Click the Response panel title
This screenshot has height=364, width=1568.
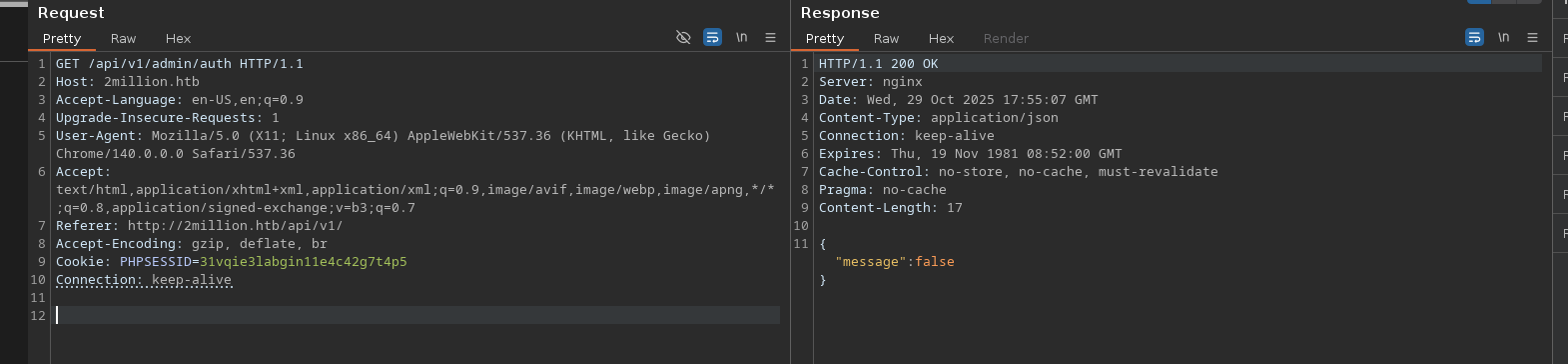pos(840,12)
